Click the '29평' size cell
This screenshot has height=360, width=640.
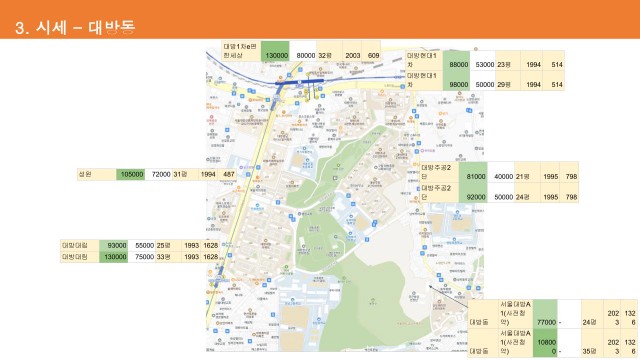pos(508,80)
